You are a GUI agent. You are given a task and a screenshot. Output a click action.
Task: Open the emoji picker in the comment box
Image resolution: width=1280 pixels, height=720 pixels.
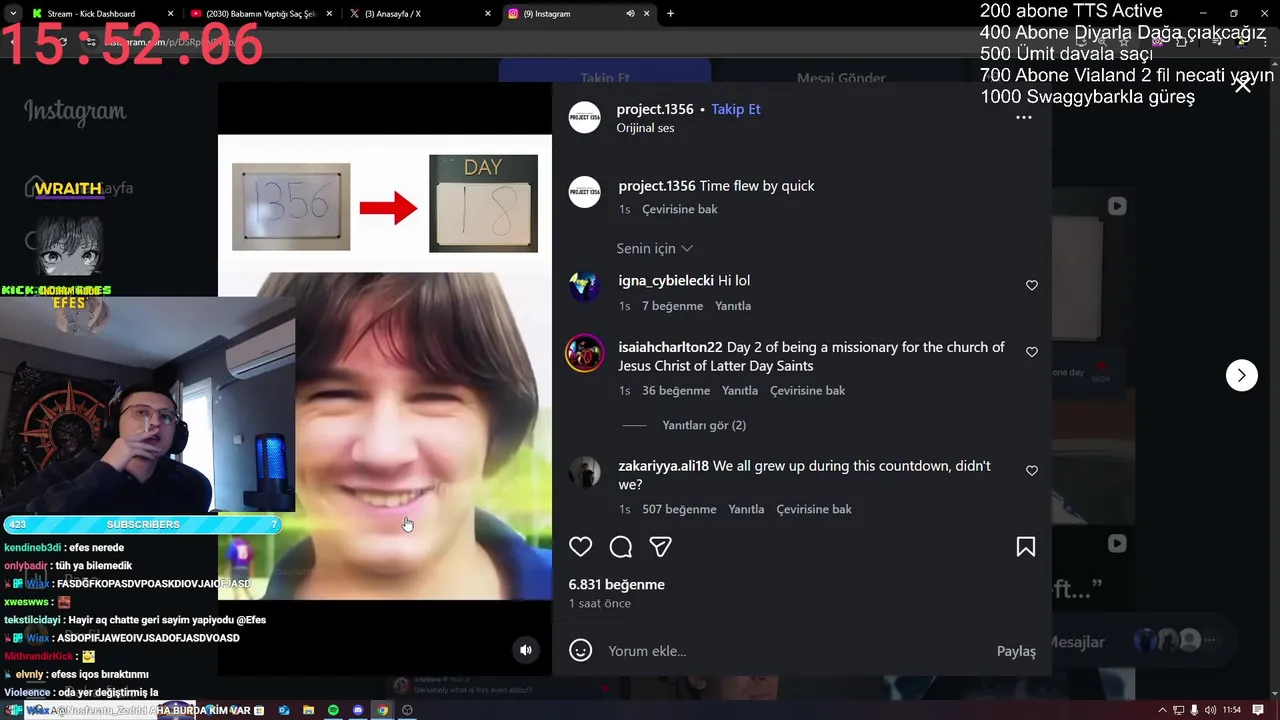580,651
